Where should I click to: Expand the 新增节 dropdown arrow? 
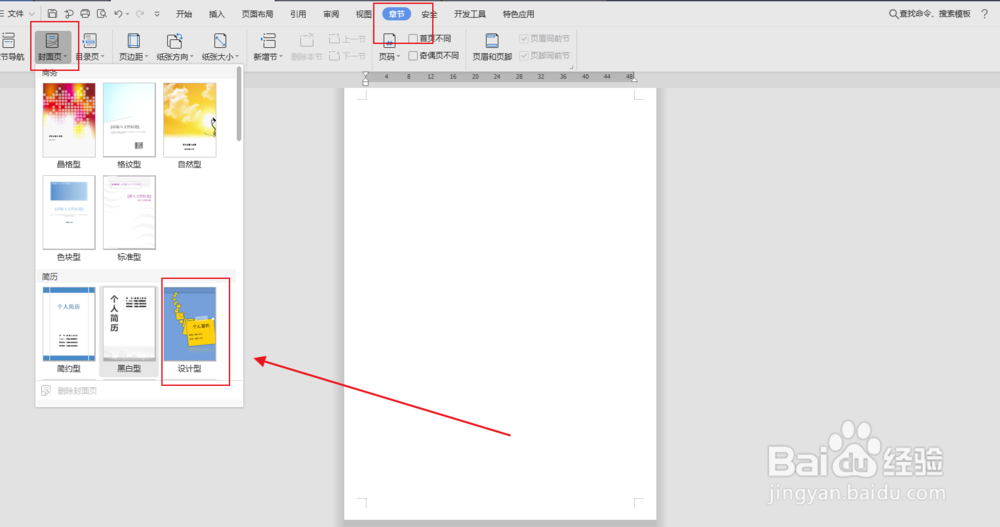(x=281, y=57)
